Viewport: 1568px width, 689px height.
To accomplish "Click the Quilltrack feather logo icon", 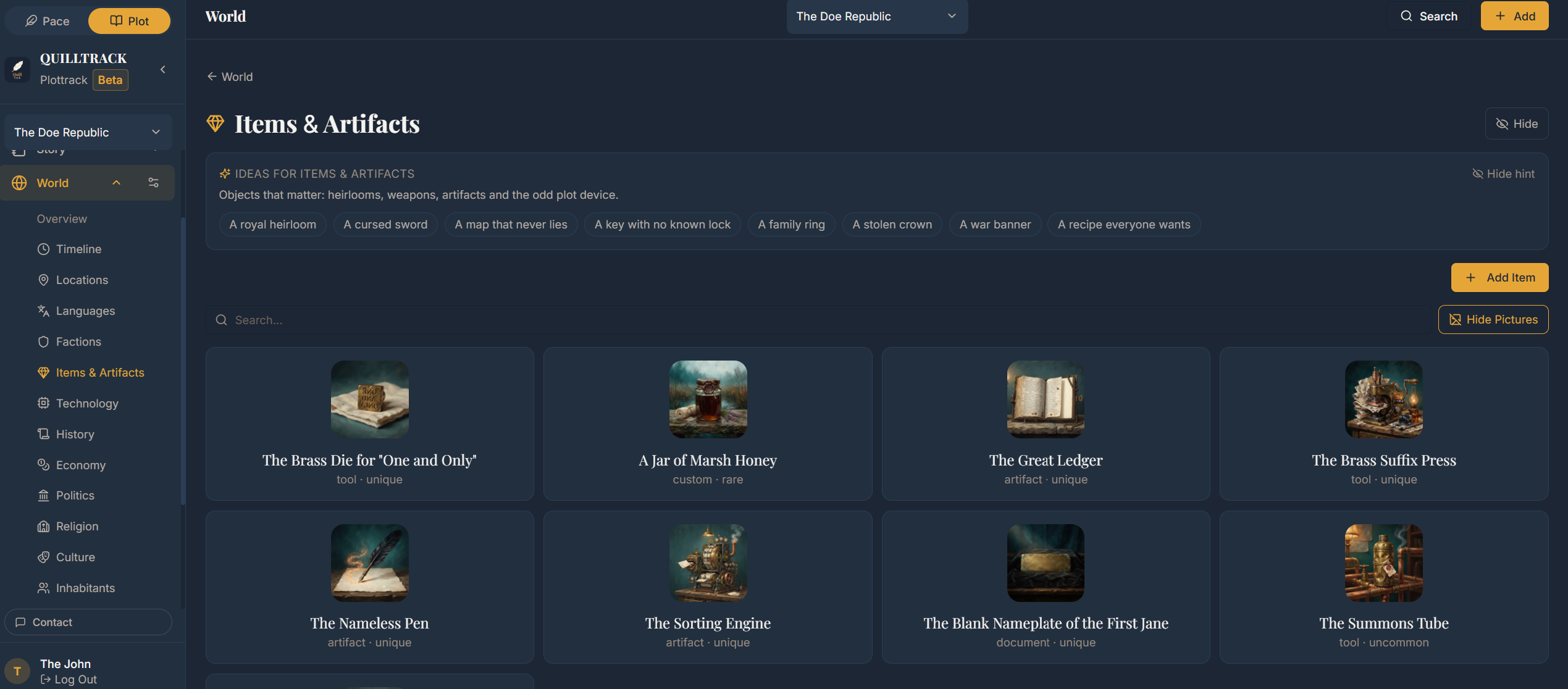I will click(x=17, y=69).
